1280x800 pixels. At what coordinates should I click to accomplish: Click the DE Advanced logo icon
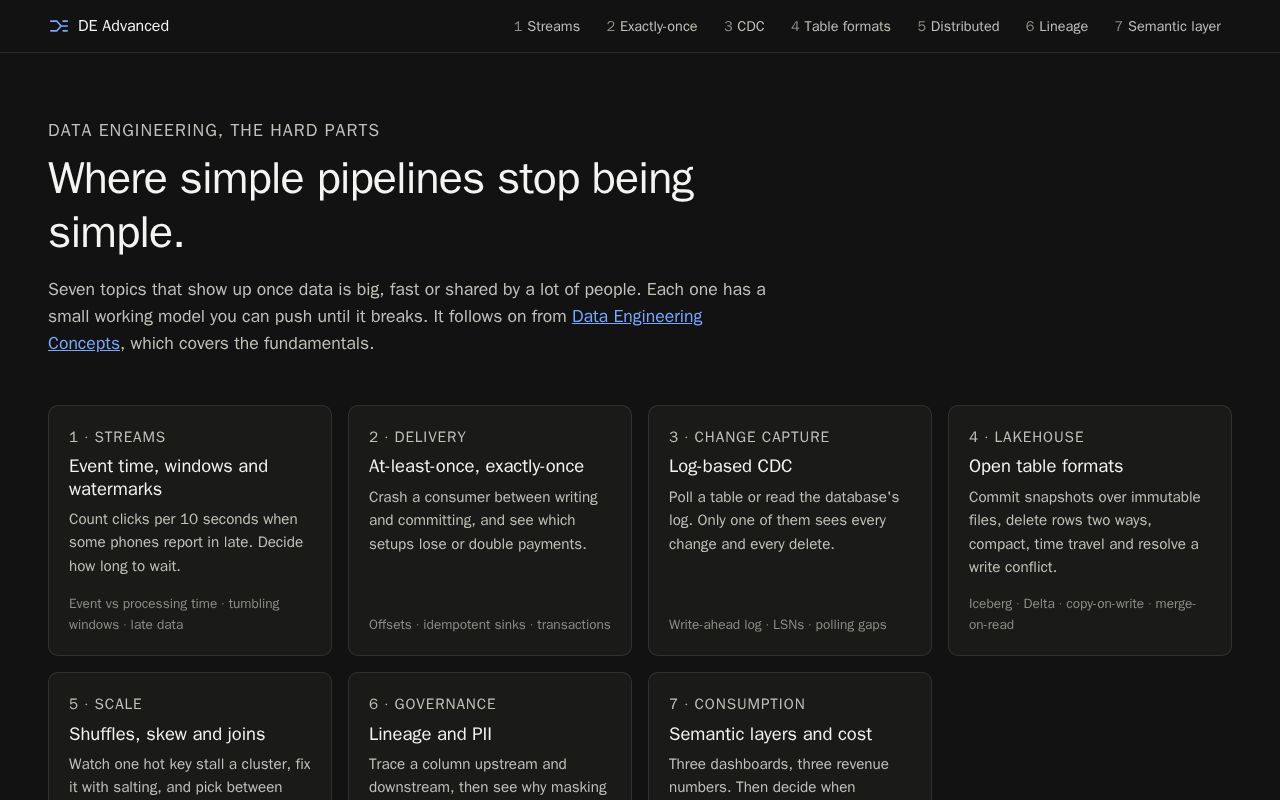click(x=59, y=26)
